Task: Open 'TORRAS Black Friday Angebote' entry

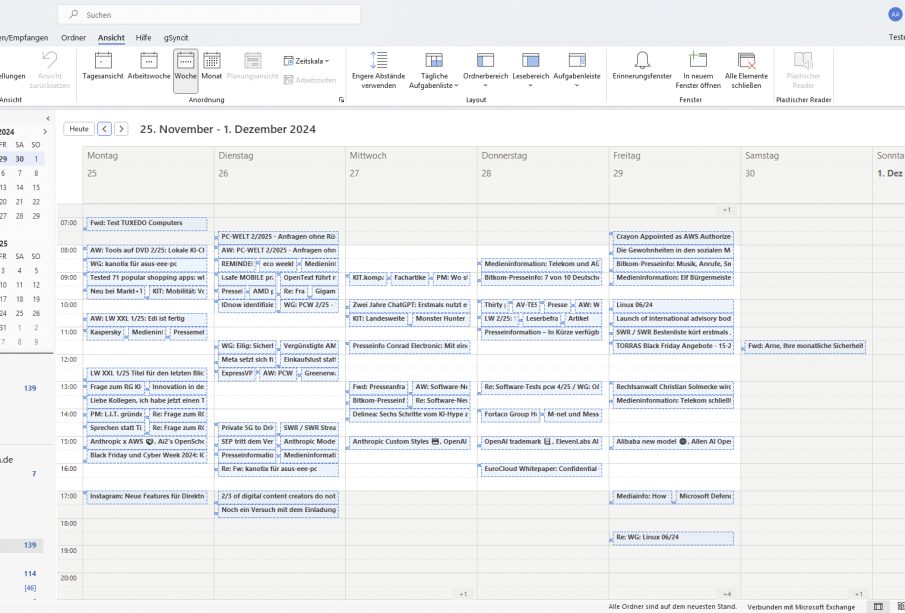Action: click(x=673, y=346)
